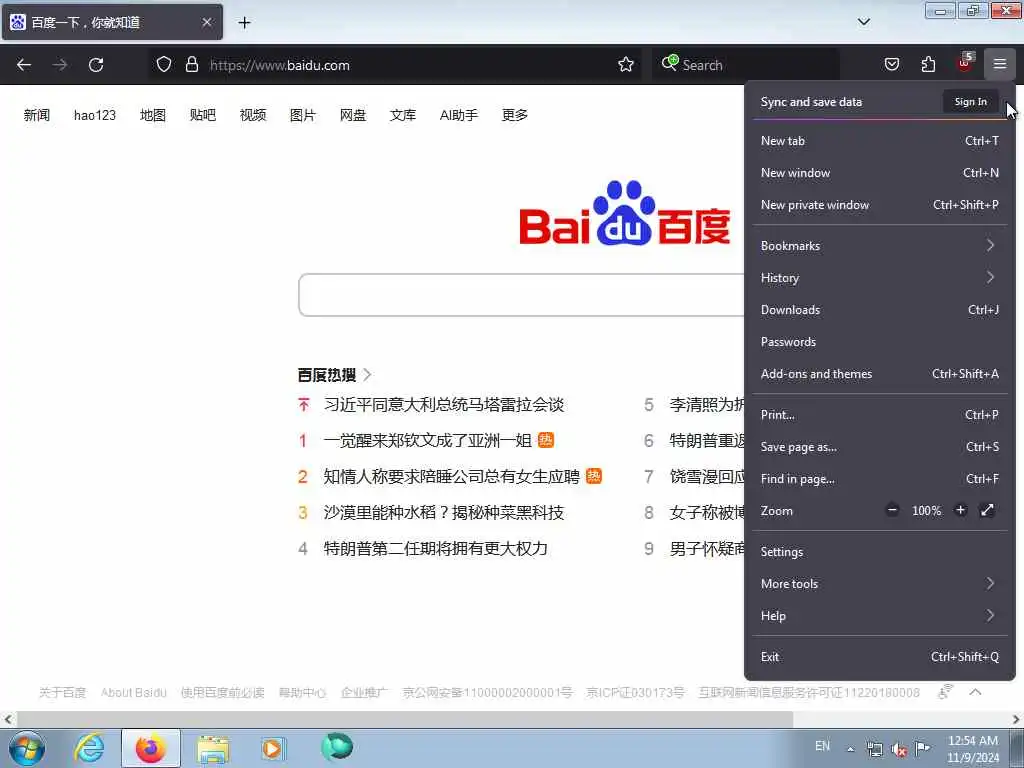1024x768 pixels.
Task: Choose Exit to quit Firefox
Action: click(880, 657)
